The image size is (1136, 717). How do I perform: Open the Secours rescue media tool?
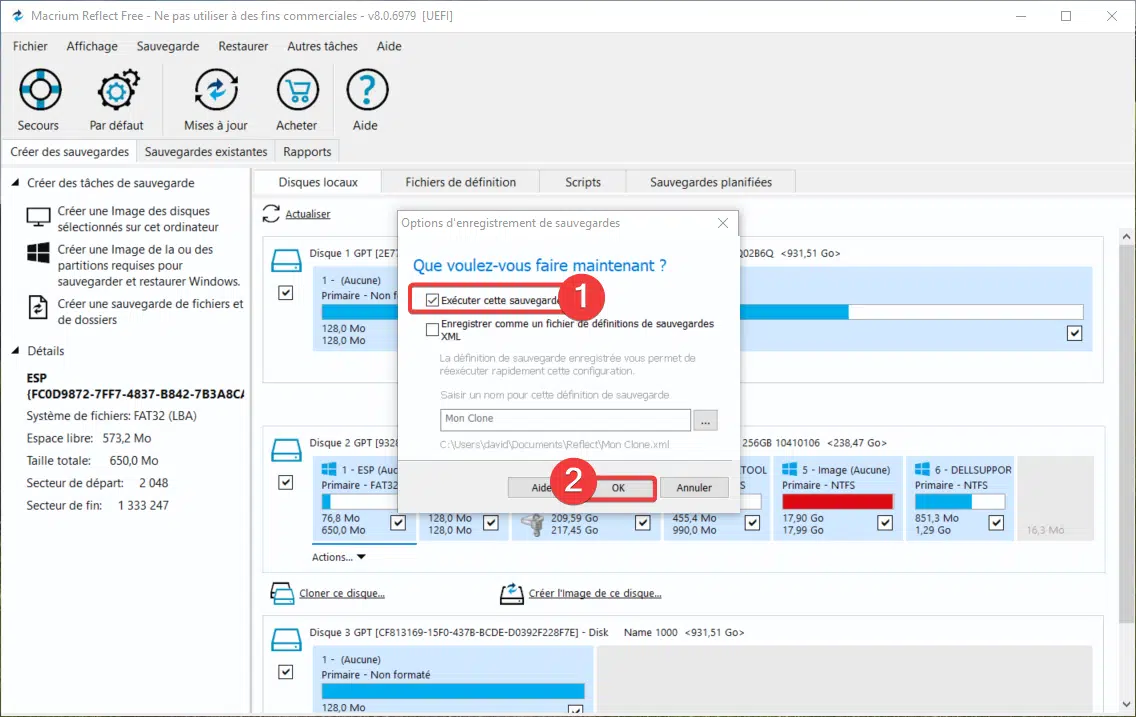(40, 90)
